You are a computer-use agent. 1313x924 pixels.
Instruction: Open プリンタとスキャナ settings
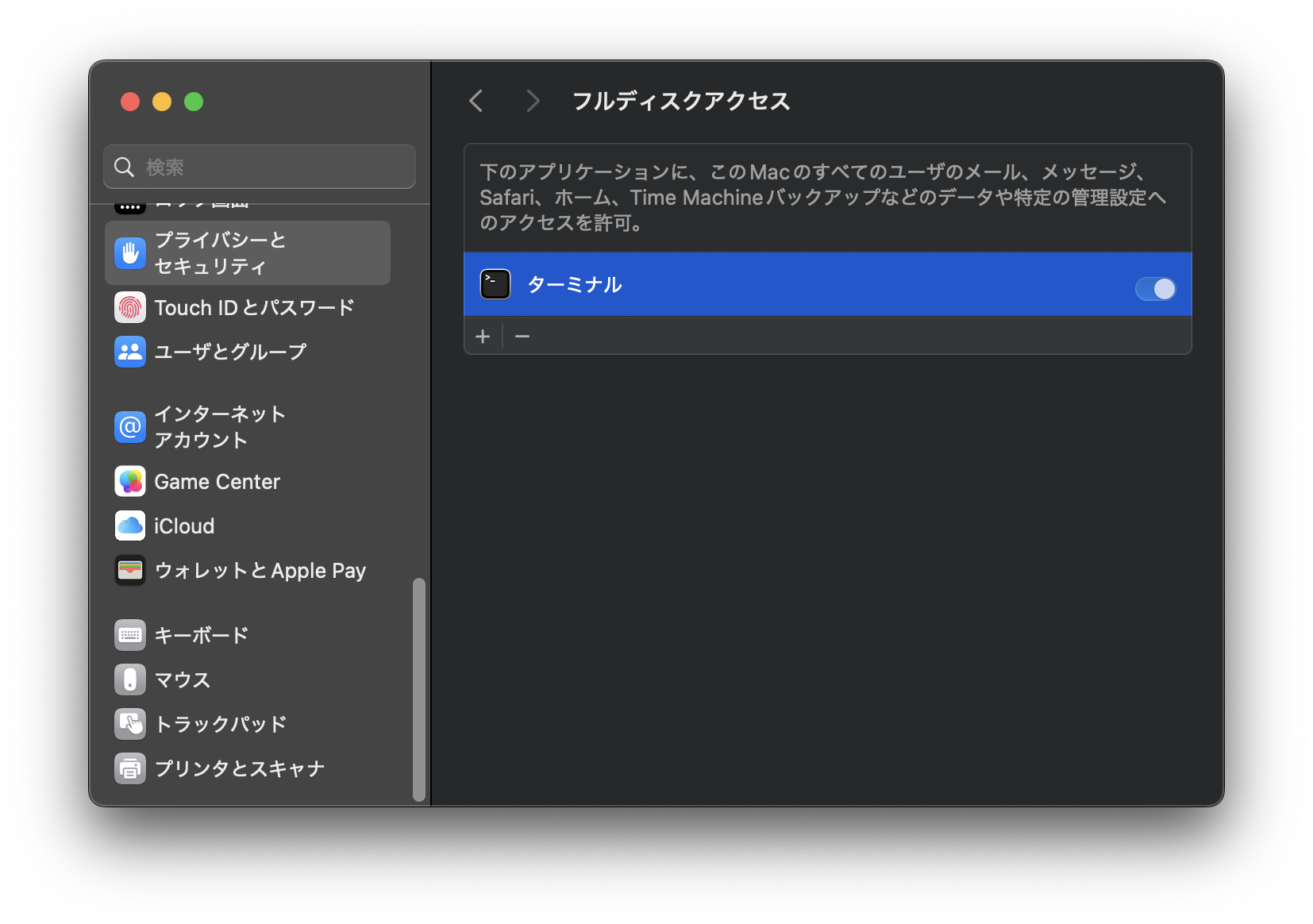[239, 768]
